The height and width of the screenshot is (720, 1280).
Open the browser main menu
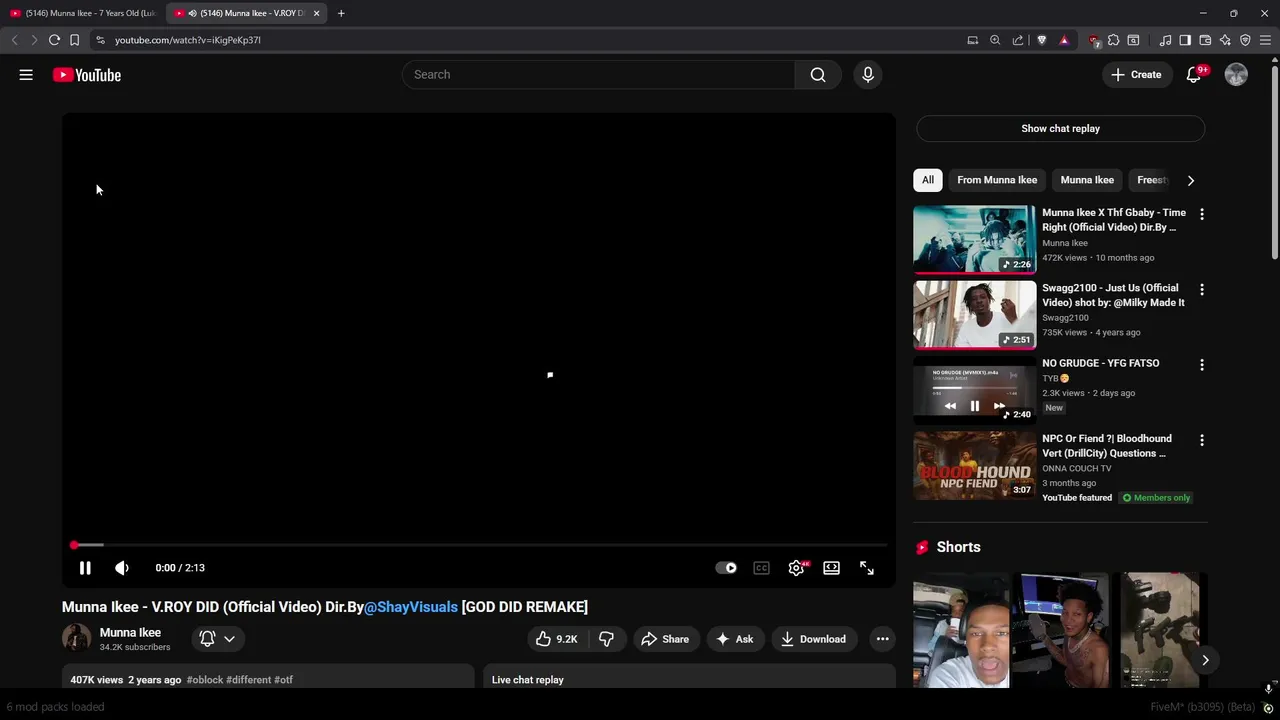(x=1265, y=40)
